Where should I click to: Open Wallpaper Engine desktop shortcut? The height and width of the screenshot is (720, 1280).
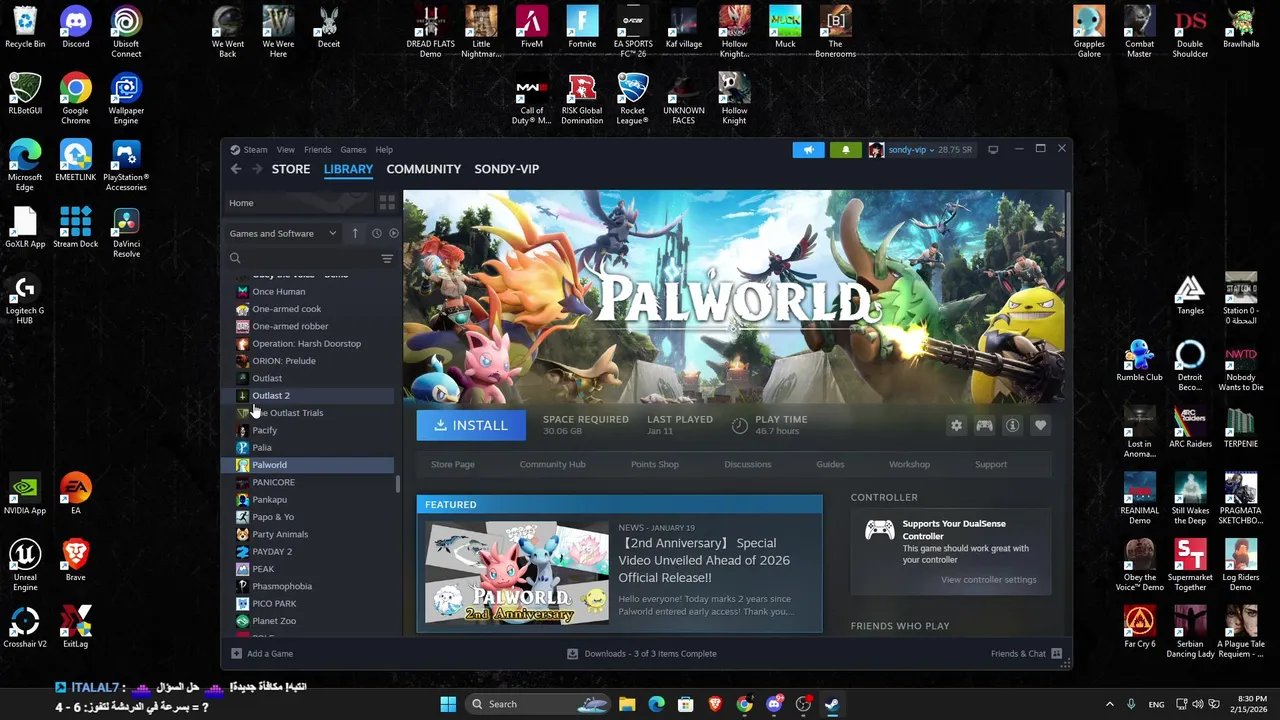[126, 99]
